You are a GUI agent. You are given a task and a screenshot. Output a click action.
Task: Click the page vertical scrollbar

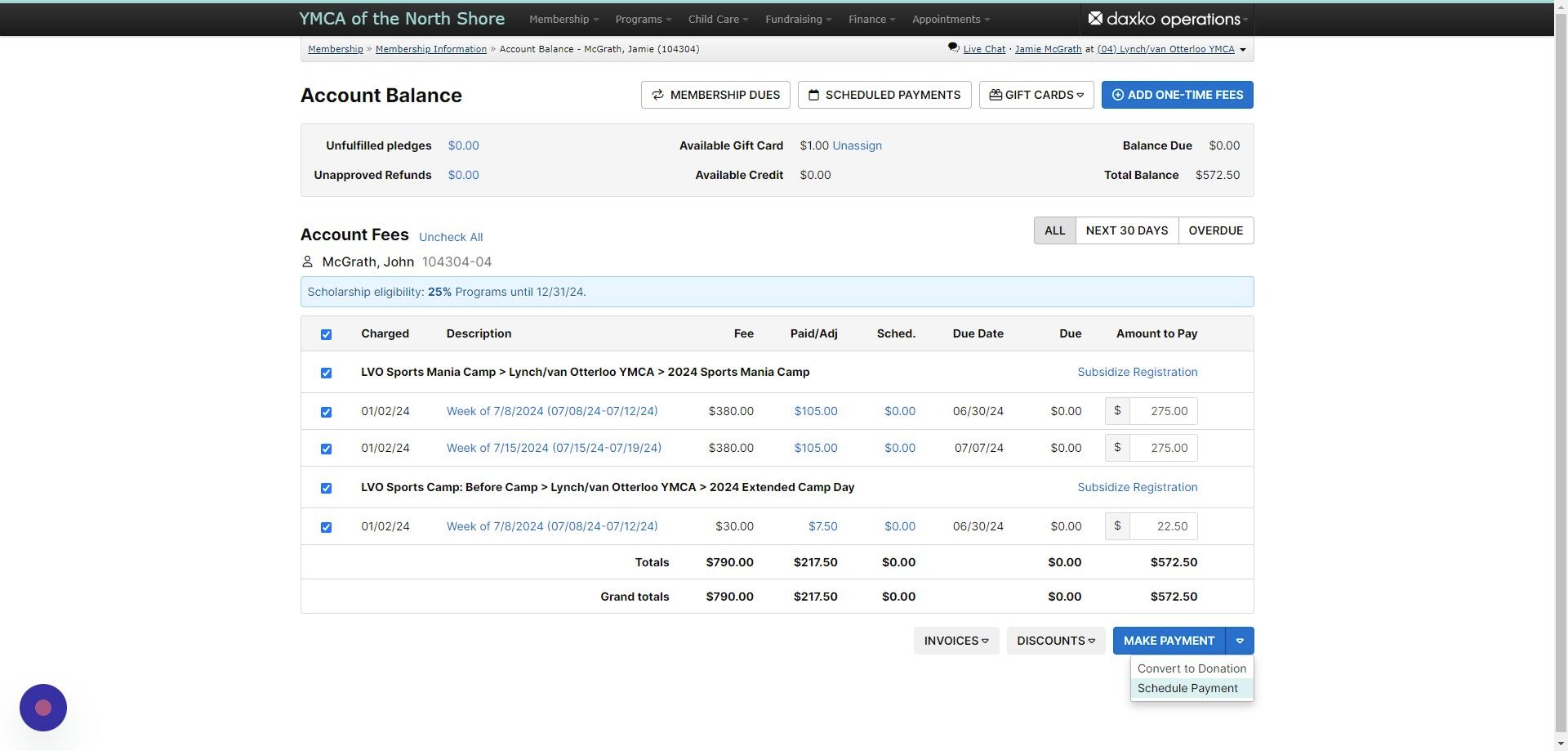[x=1561, y=375]
